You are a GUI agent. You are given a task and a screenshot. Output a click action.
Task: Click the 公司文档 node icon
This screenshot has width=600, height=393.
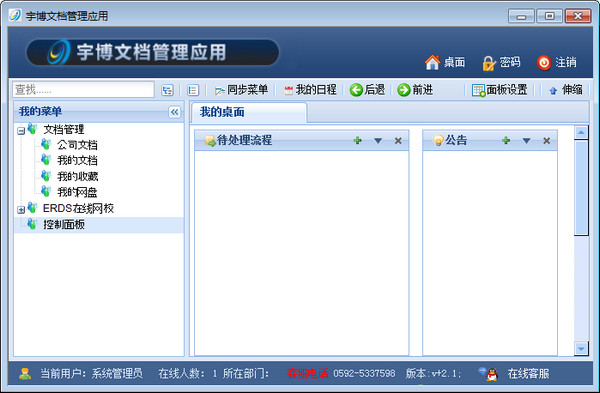coord(46,144)
